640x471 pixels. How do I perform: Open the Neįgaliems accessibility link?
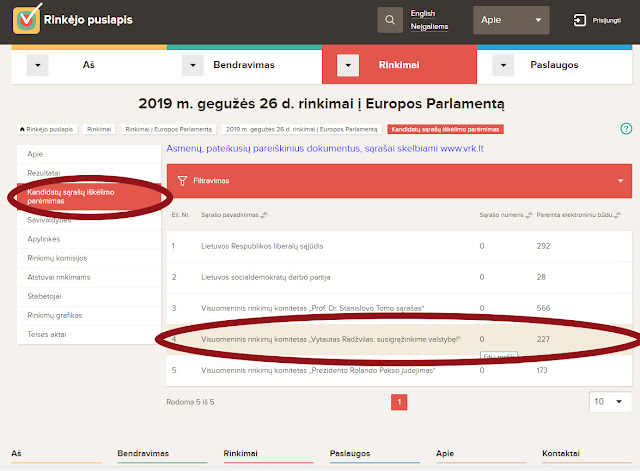click(x=429, y=27)
